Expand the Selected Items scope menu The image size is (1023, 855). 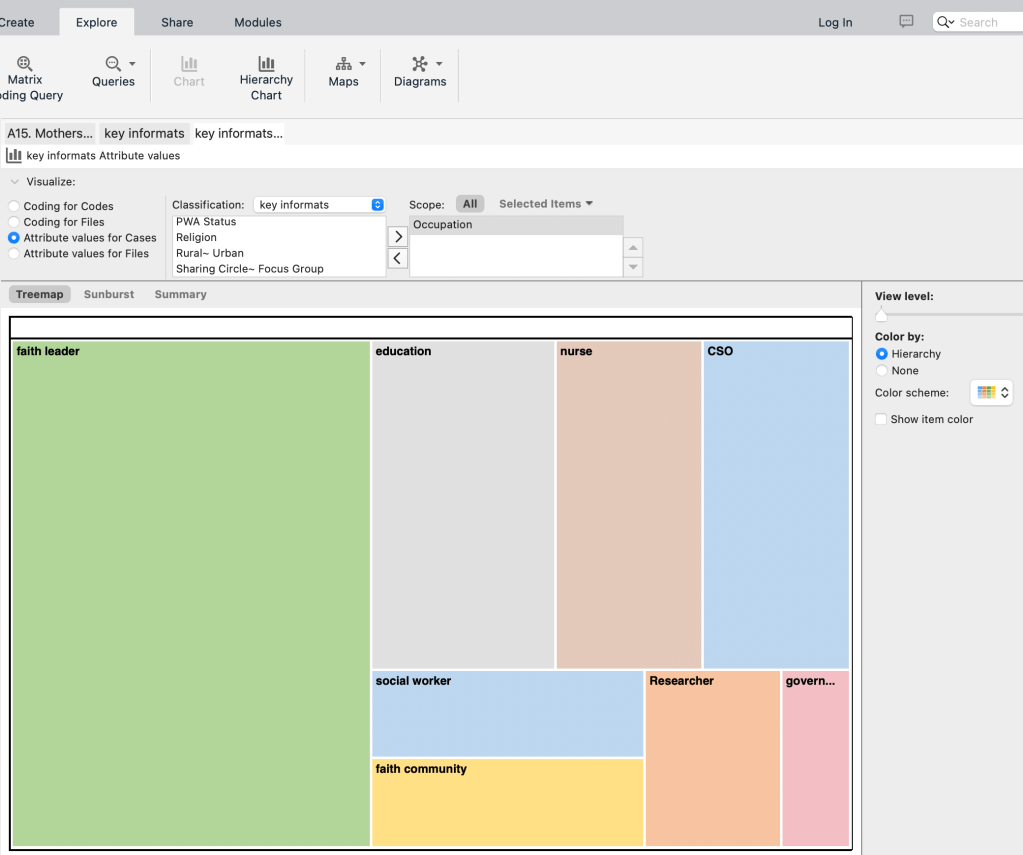(x=546, y=204)
